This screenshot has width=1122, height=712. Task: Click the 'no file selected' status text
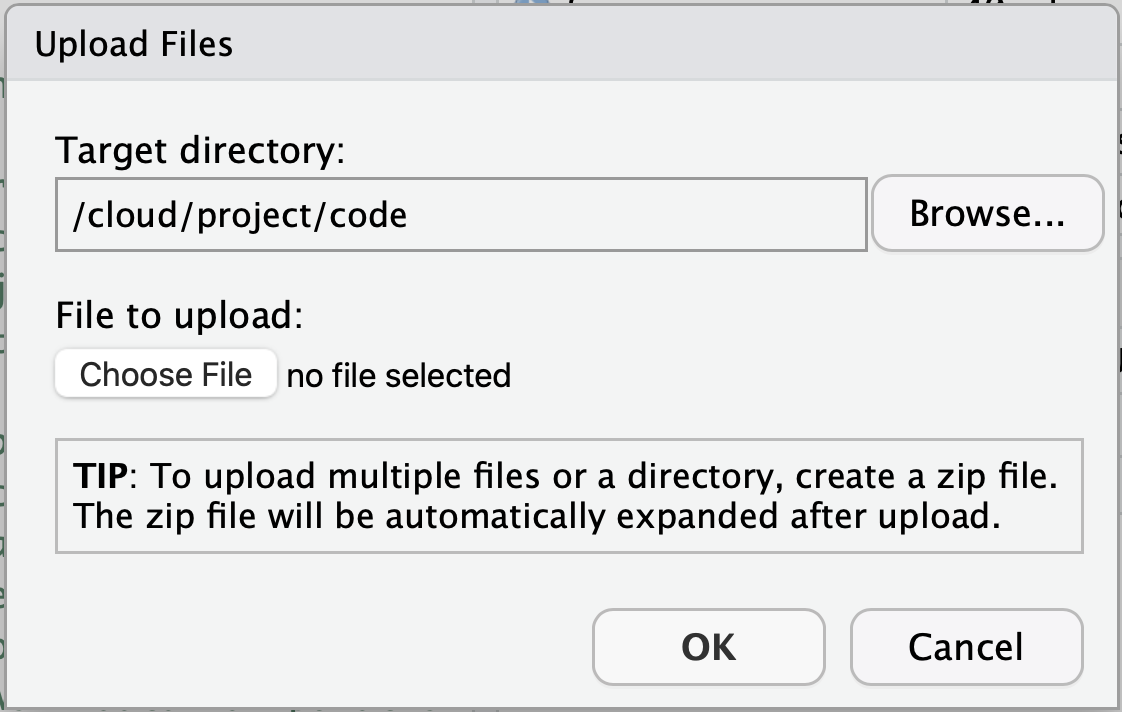399,376
